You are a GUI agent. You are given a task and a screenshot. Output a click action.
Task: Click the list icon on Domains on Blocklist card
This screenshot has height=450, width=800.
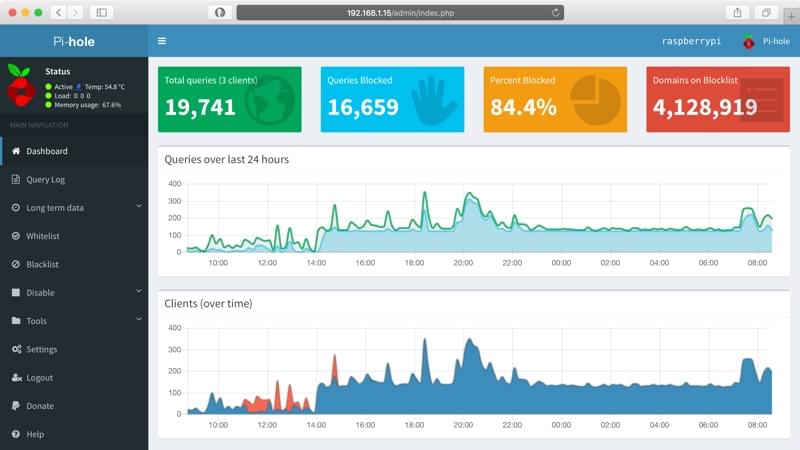762,101
